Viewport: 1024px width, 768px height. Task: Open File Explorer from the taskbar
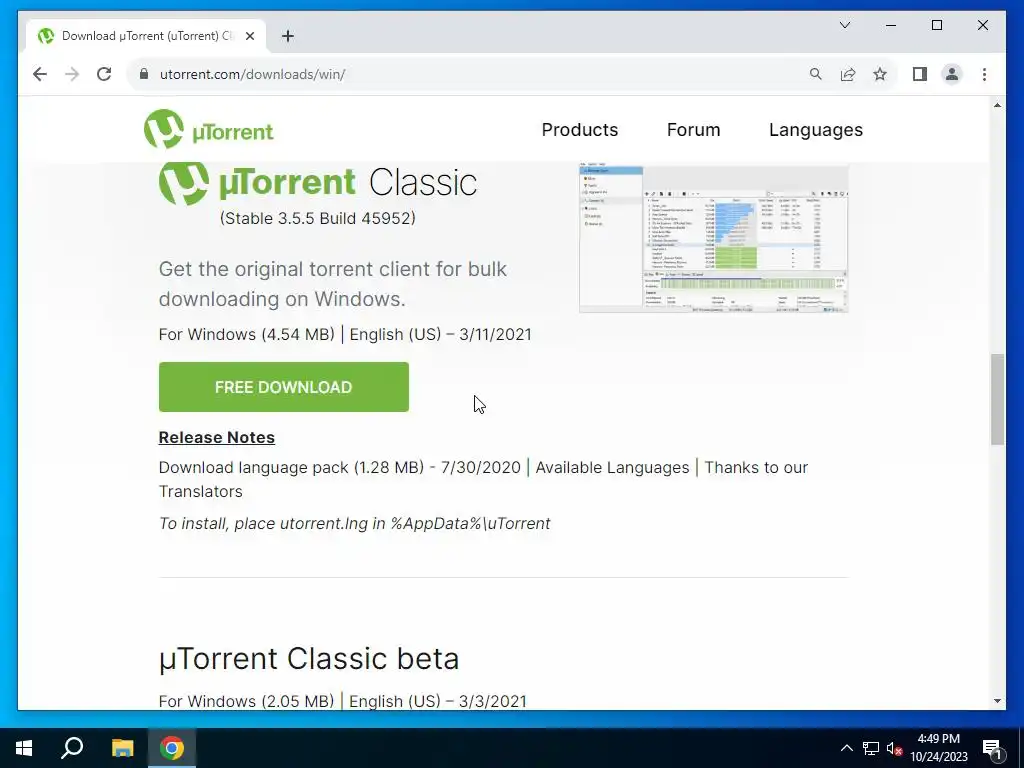click(122, 748)
